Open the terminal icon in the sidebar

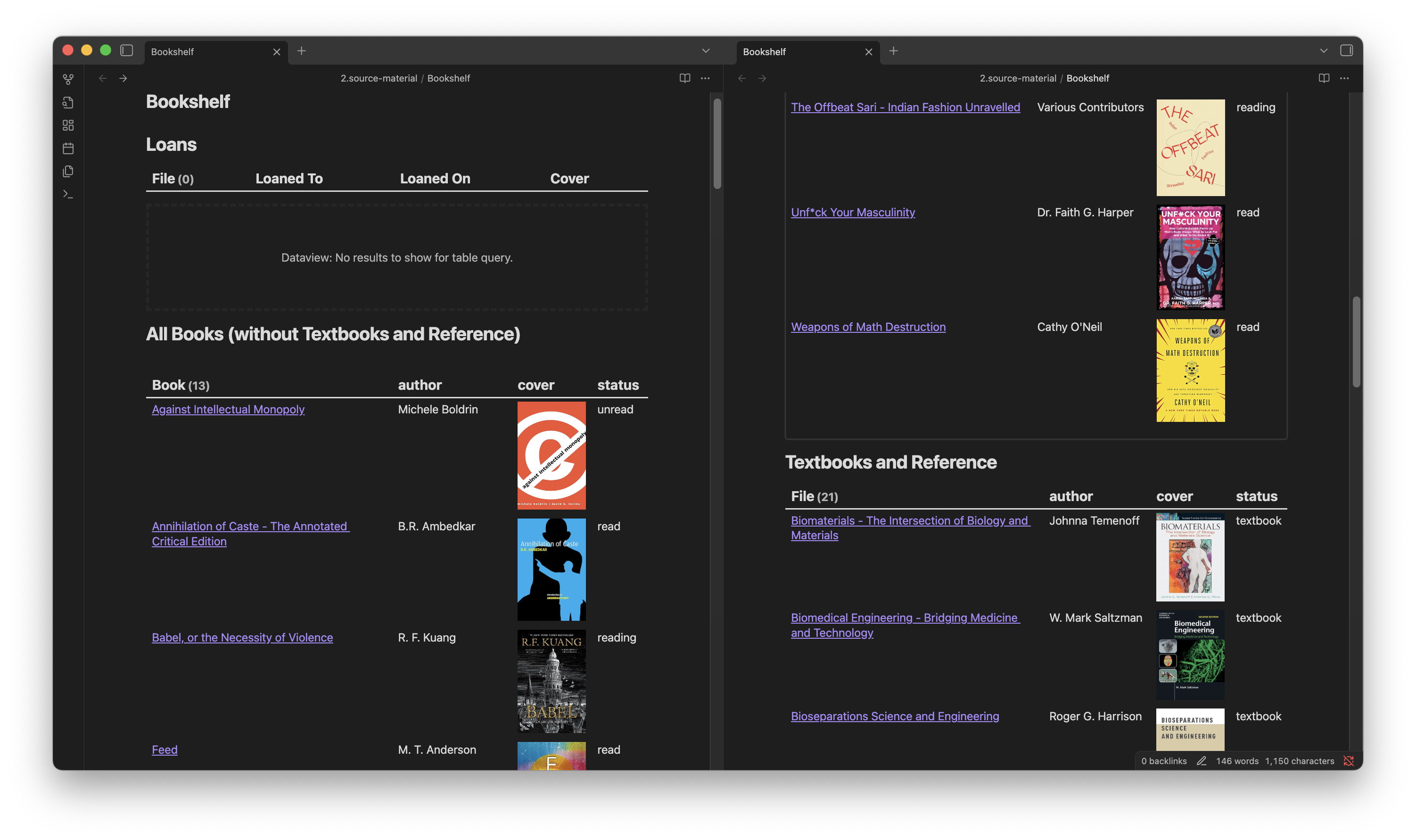68,194
